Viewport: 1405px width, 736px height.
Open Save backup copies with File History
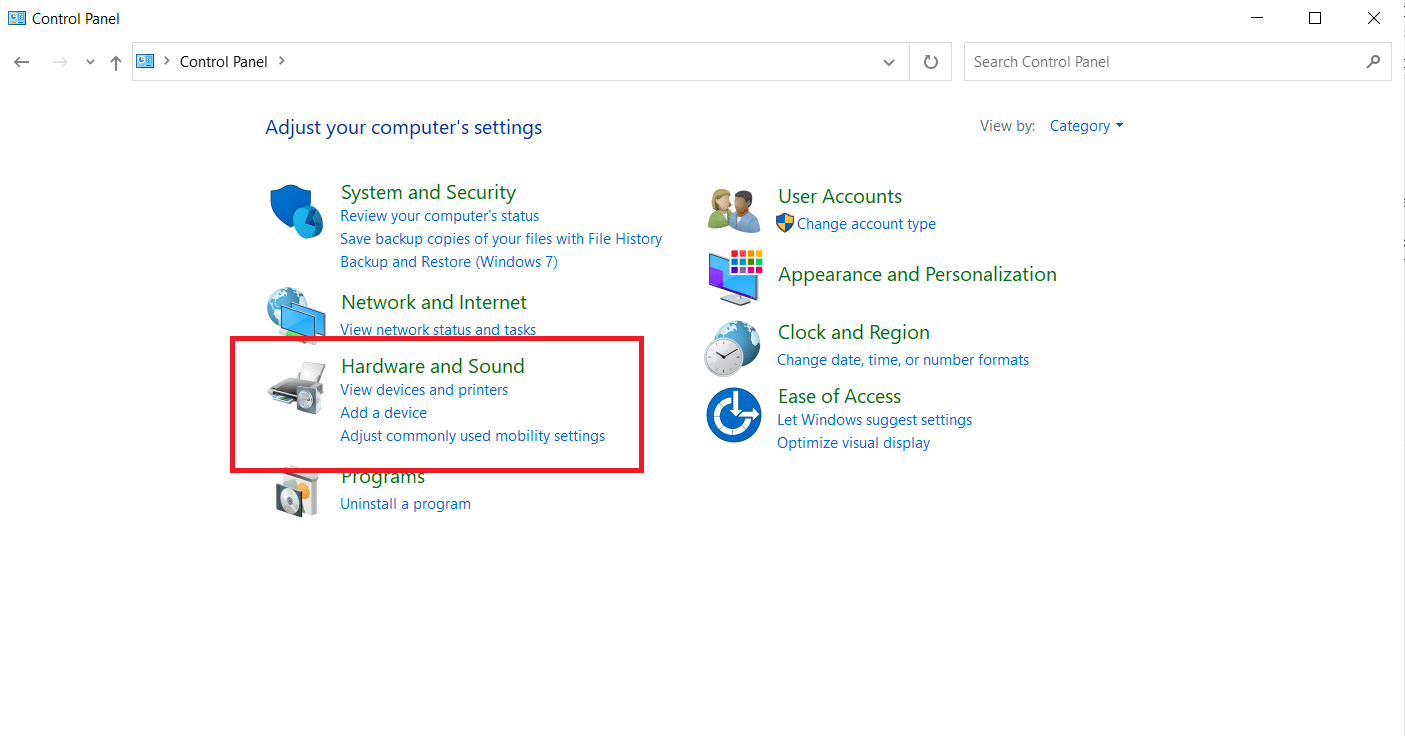pyautogui.click(x=501, y=239)
